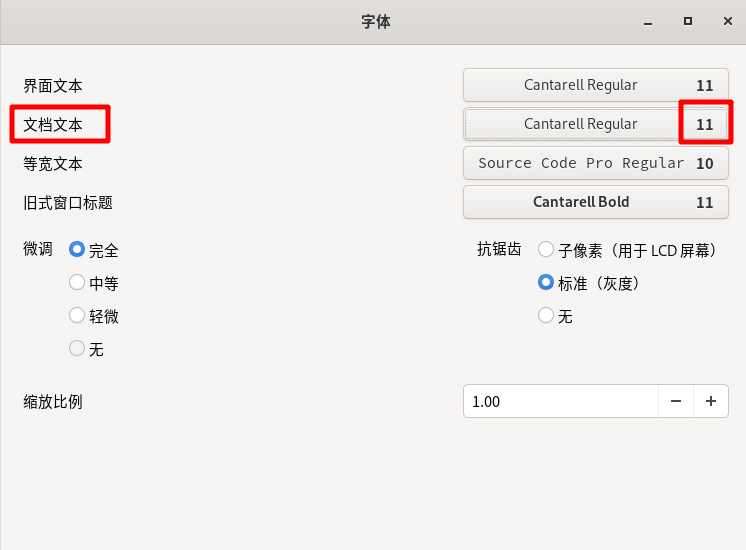This screenshot has width=746, height=550.
Task: Select 无 under the hinting group
Action: tap(77, 349)
